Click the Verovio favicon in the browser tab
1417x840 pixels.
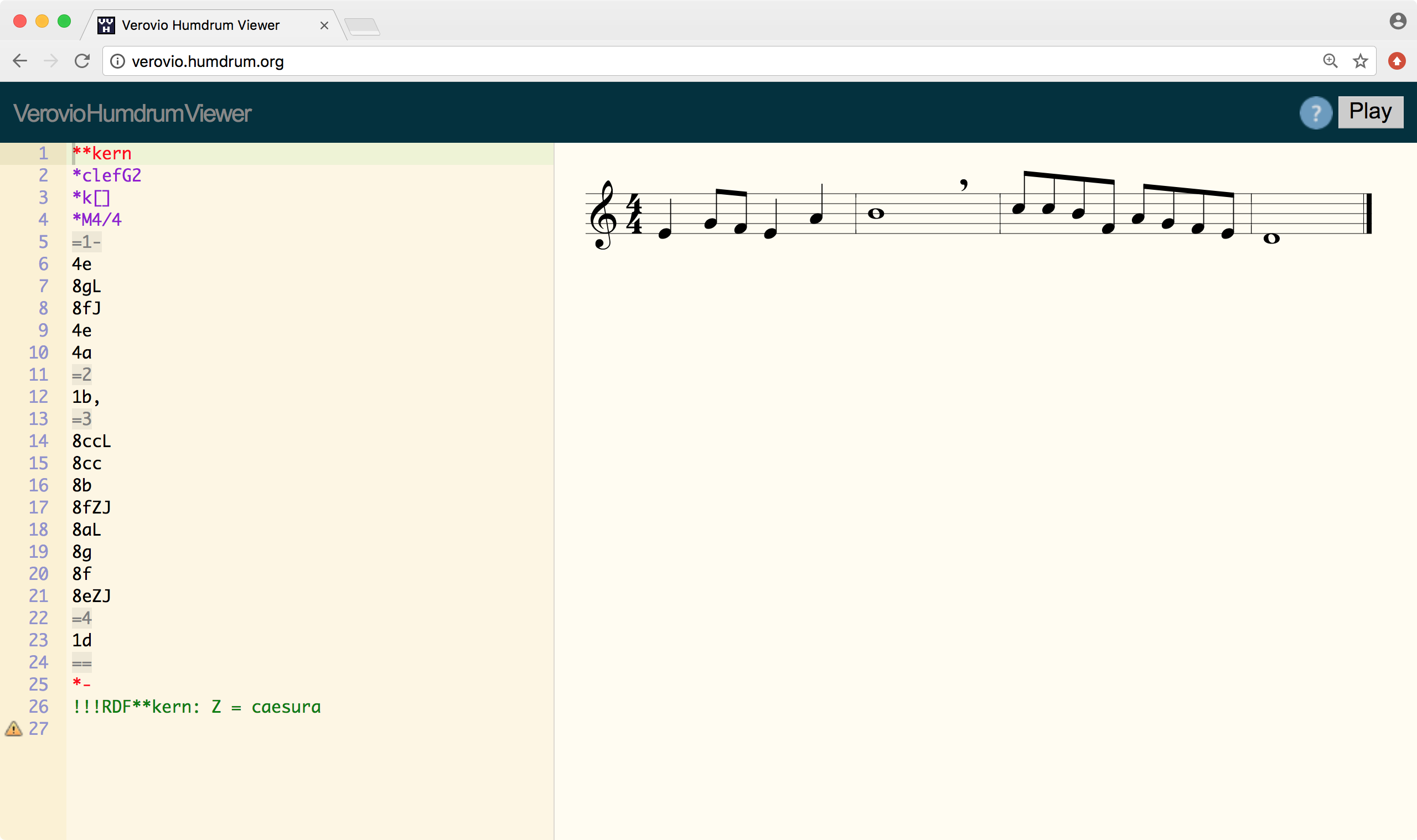(x=105, y=24)
